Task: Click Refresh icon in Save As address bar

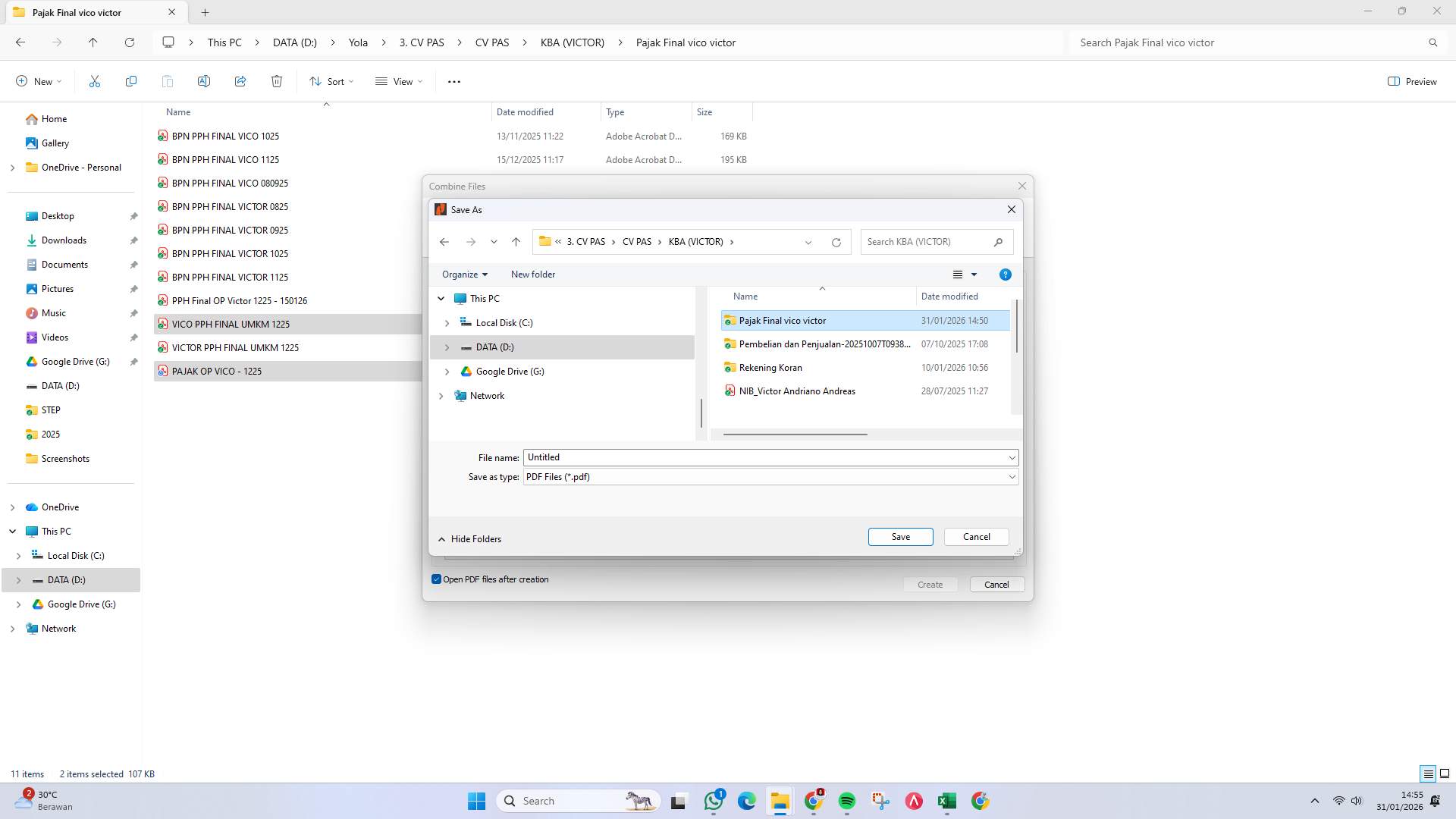Action: [x=836, y=242]
